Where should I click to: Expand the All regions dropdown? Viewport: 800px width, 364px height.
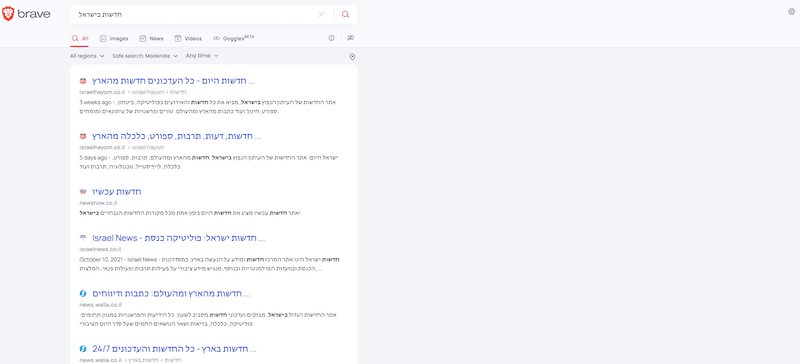point(87,56)
